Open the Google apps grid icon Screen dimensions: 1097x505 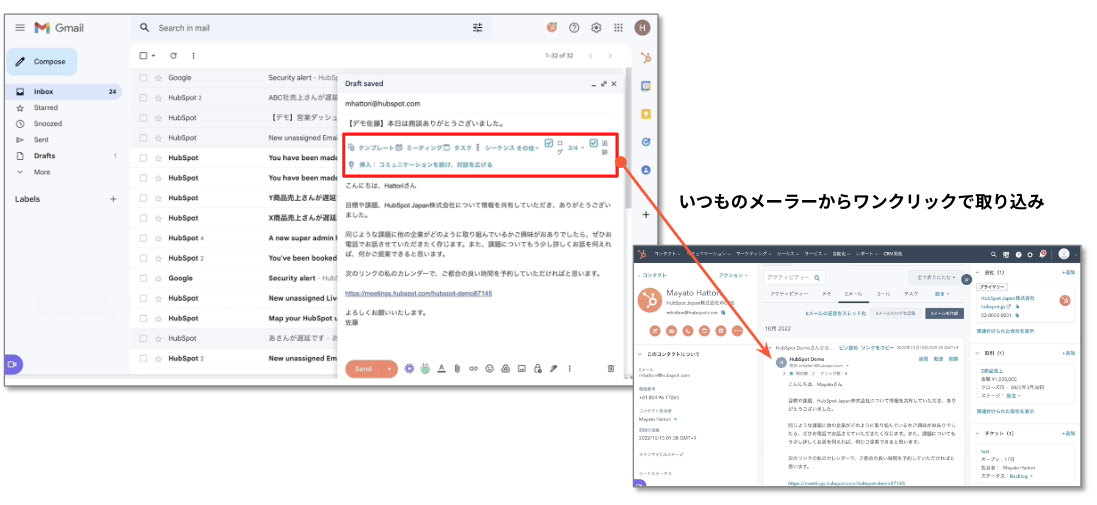[618, 28]
